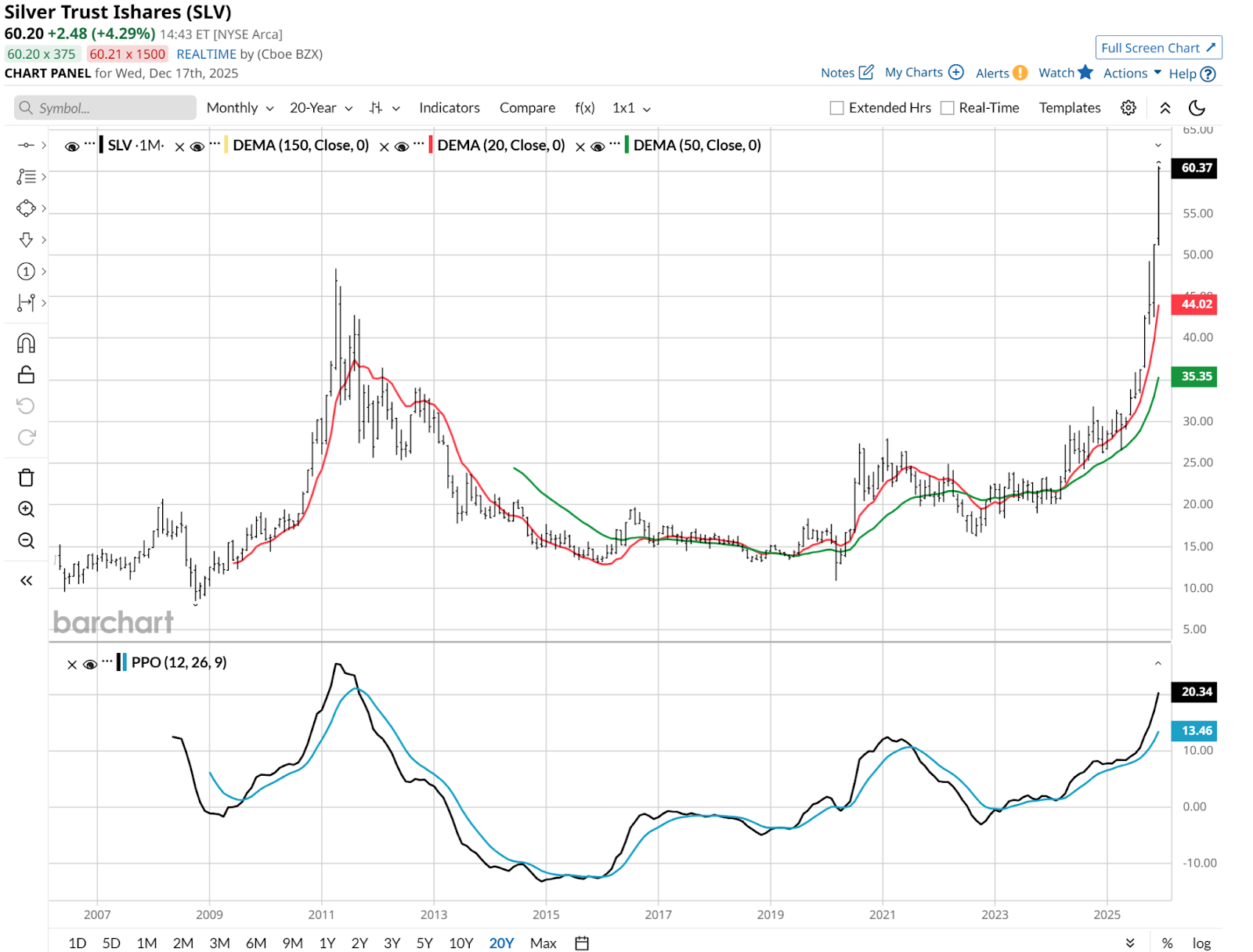Viewport: 1253px width, 952px height.
Task: Expand the 1x1 grid layout dropdown
Action: click(x=631, y=108)
